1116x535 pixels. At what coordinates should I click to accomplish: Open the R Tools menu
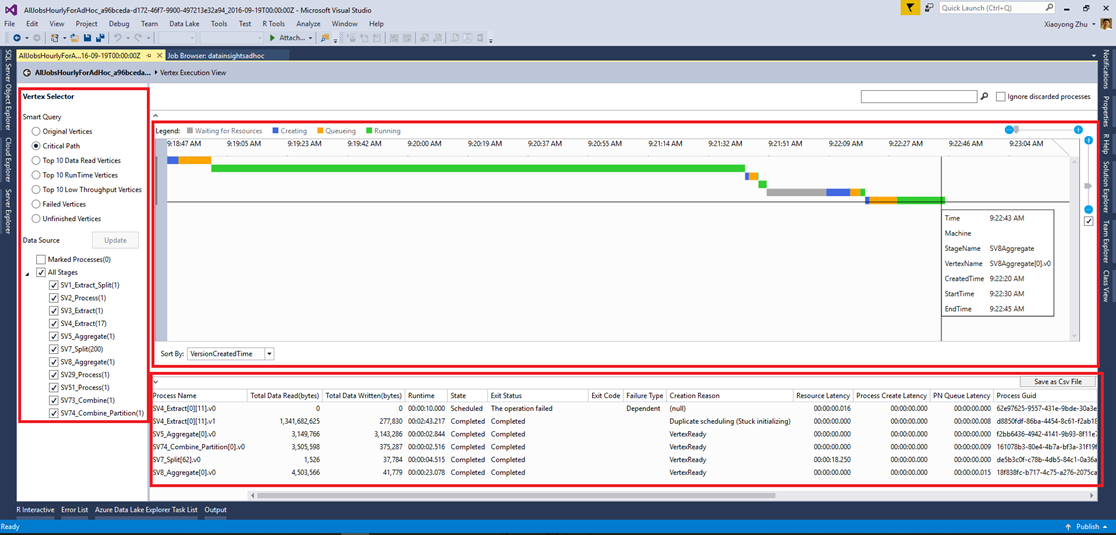pyautogui.click(x=273, y=23)
